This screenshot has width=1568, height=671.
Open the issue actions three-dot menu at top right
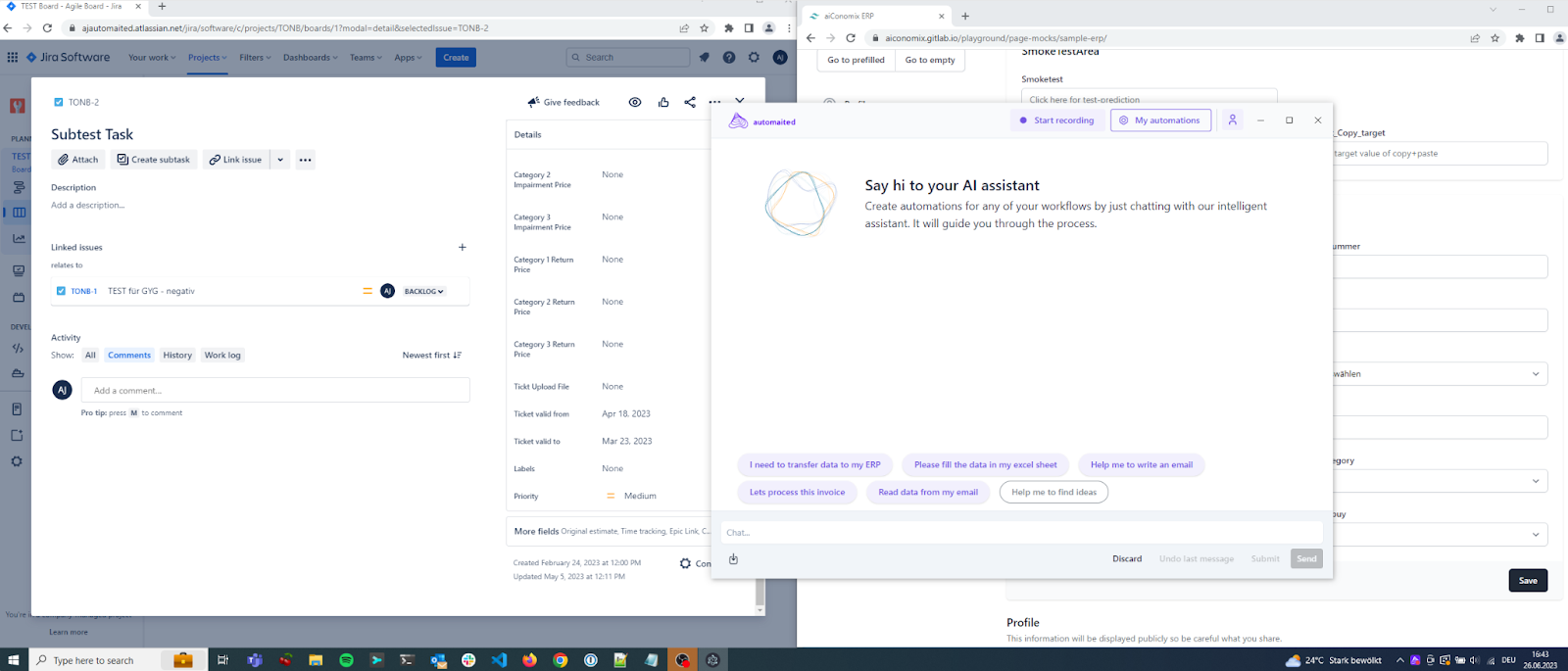(x=714, y=102)
